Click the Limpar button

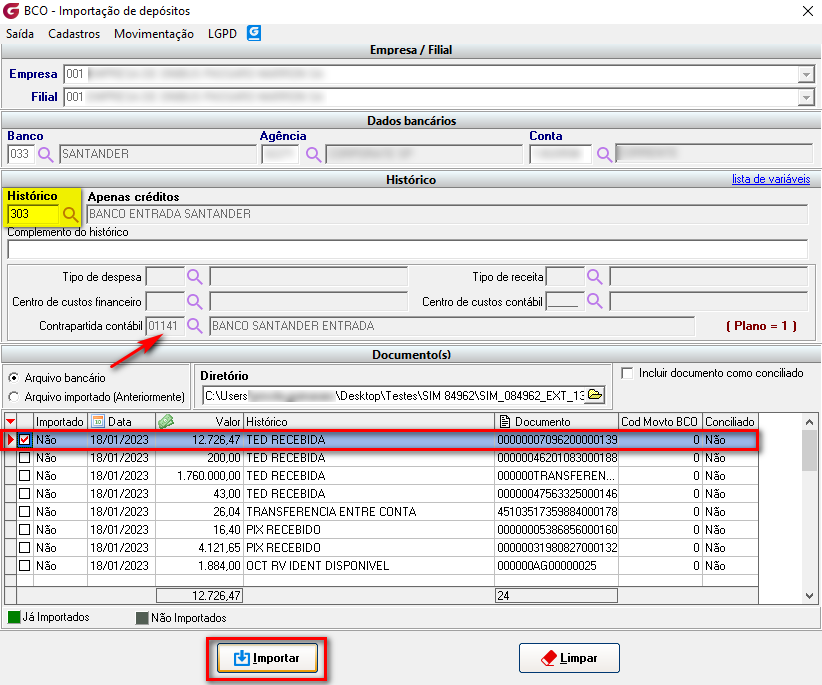(569, 658)
